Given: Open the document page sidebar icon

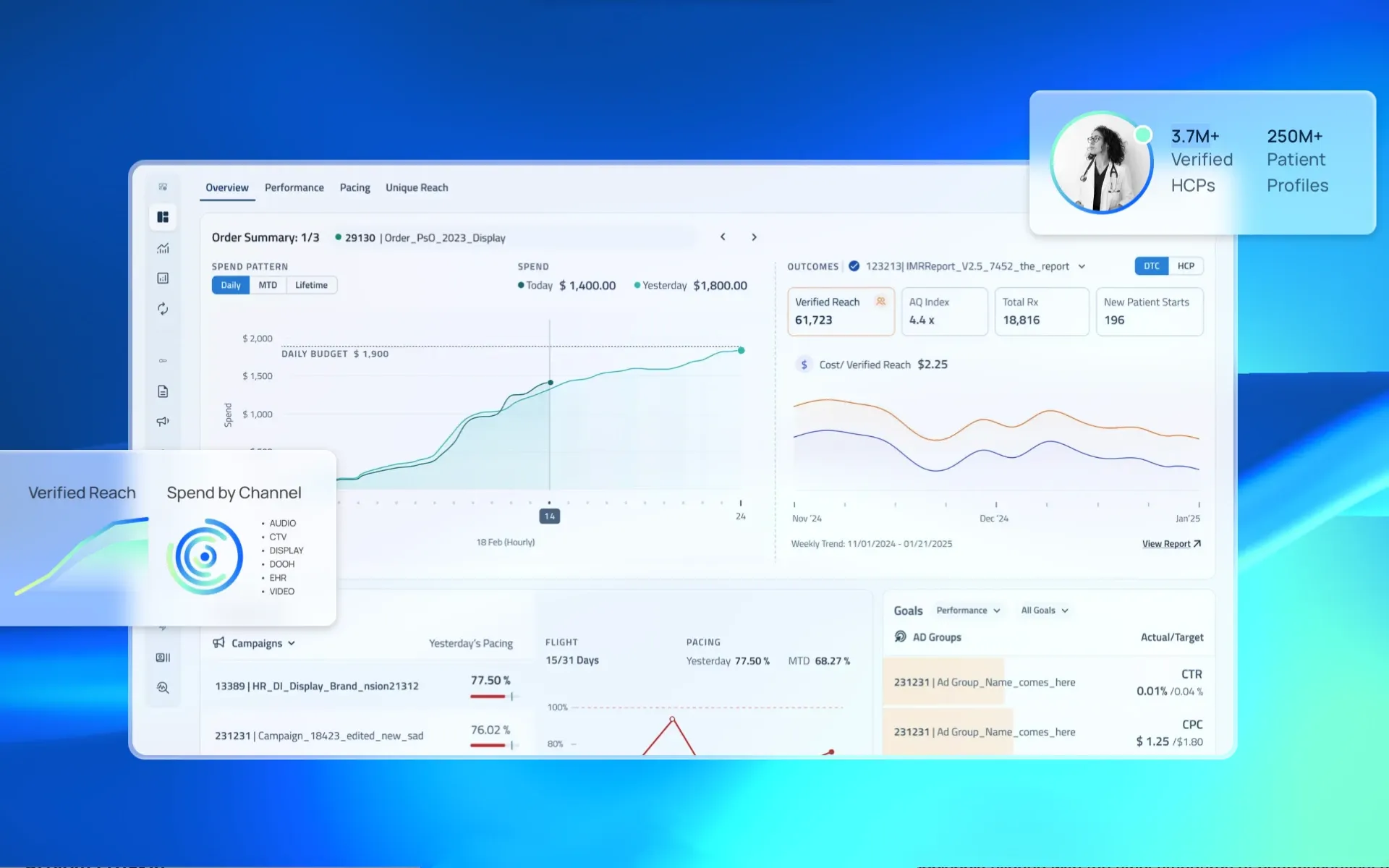Looking at the screenshot, I should 163,391.
